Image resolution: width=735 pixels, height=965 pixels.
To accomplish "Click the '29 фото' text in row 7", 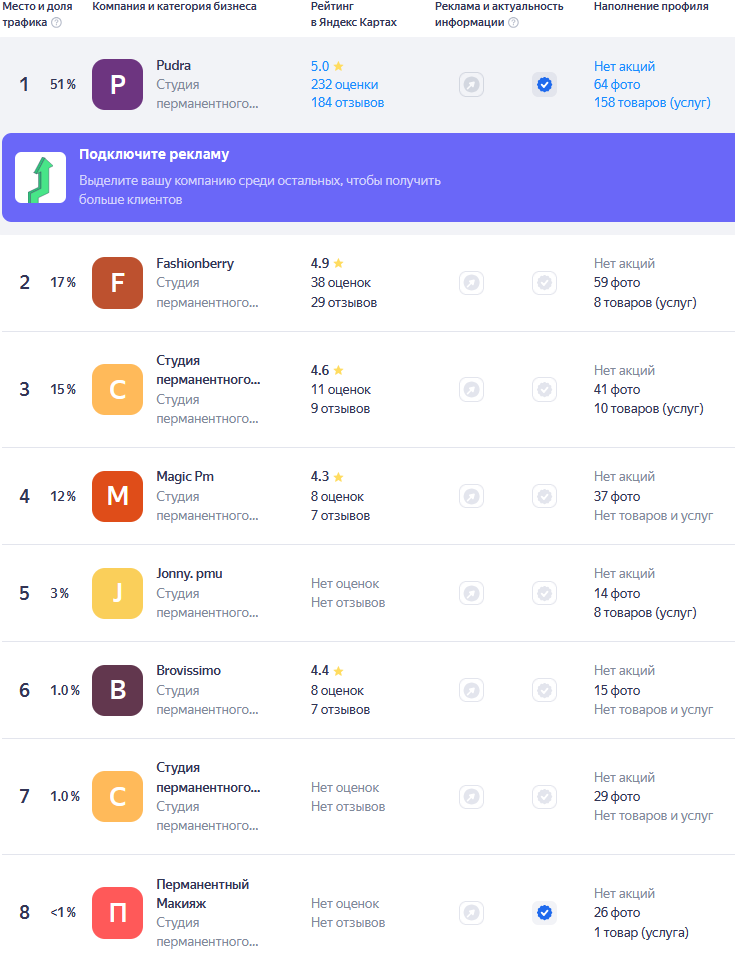I will pyautogui.click(x=617, y=796).
